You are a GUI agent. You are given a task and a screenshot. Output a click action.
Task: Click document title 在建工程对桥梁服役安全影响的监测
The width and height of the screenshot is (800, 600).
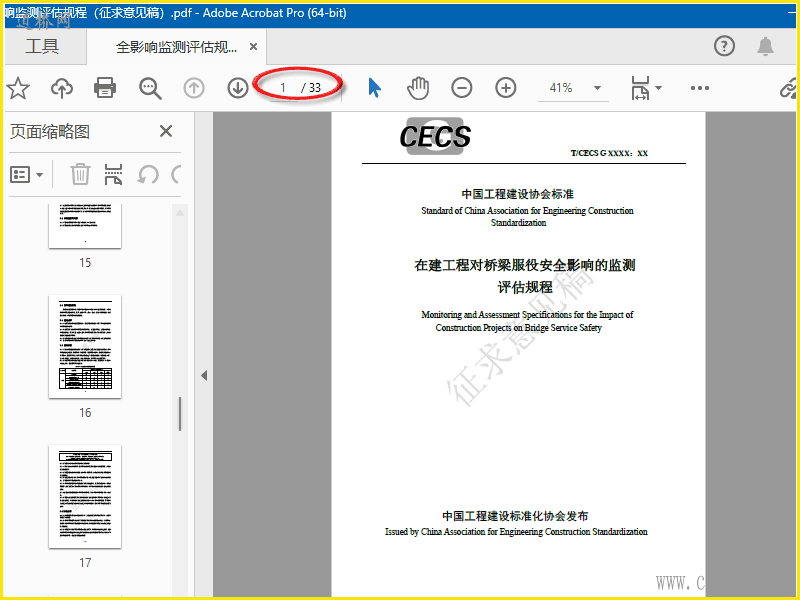point(524,265)
